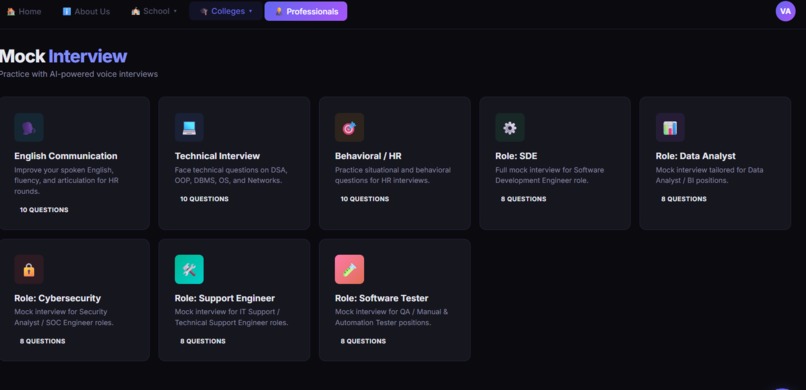Open the VA user avatar
806x390 pixels.
pyautogui.click(x=785, y=11)
